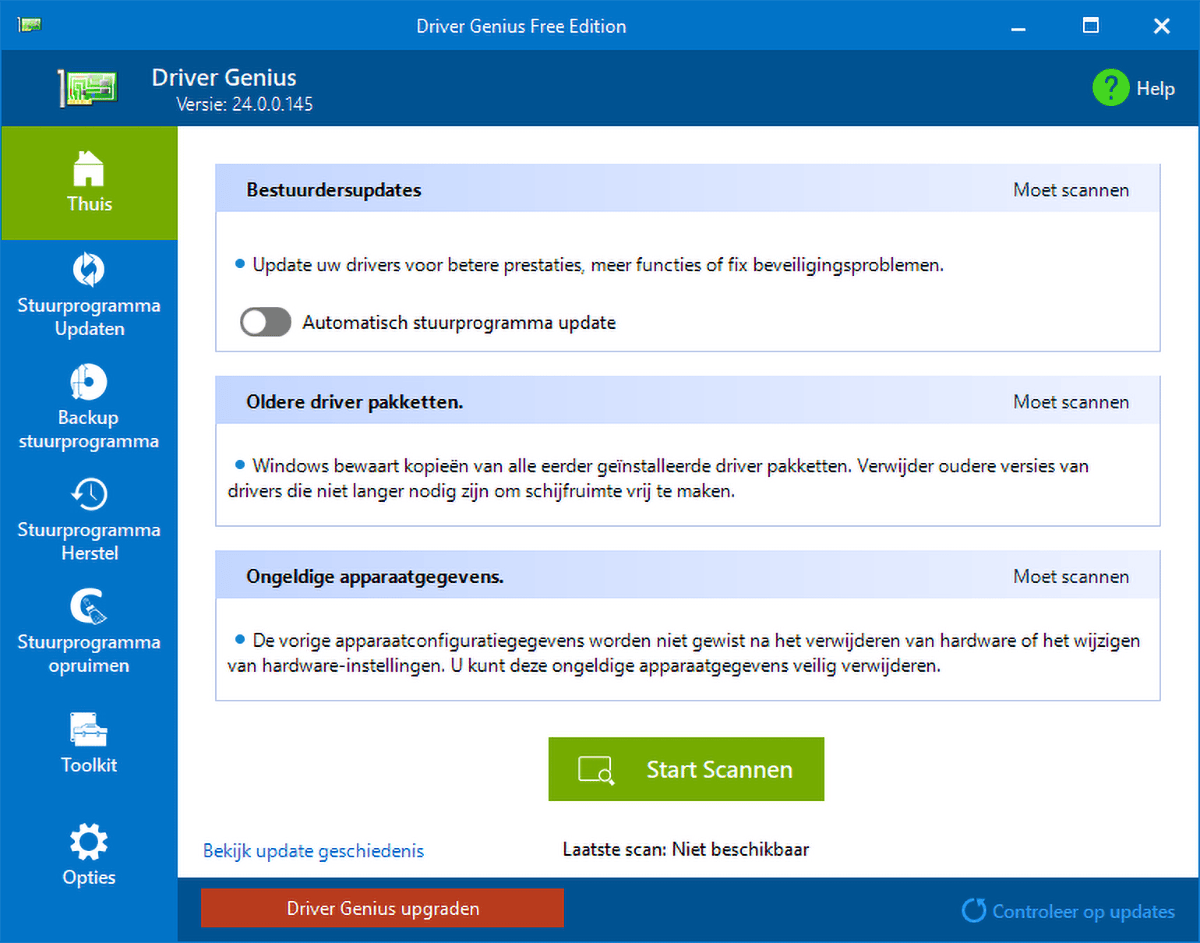Select the Ongeldige apparaatgegevens heading
Viewport: 1200px width, 943px height.
click(x=375, y=577)
